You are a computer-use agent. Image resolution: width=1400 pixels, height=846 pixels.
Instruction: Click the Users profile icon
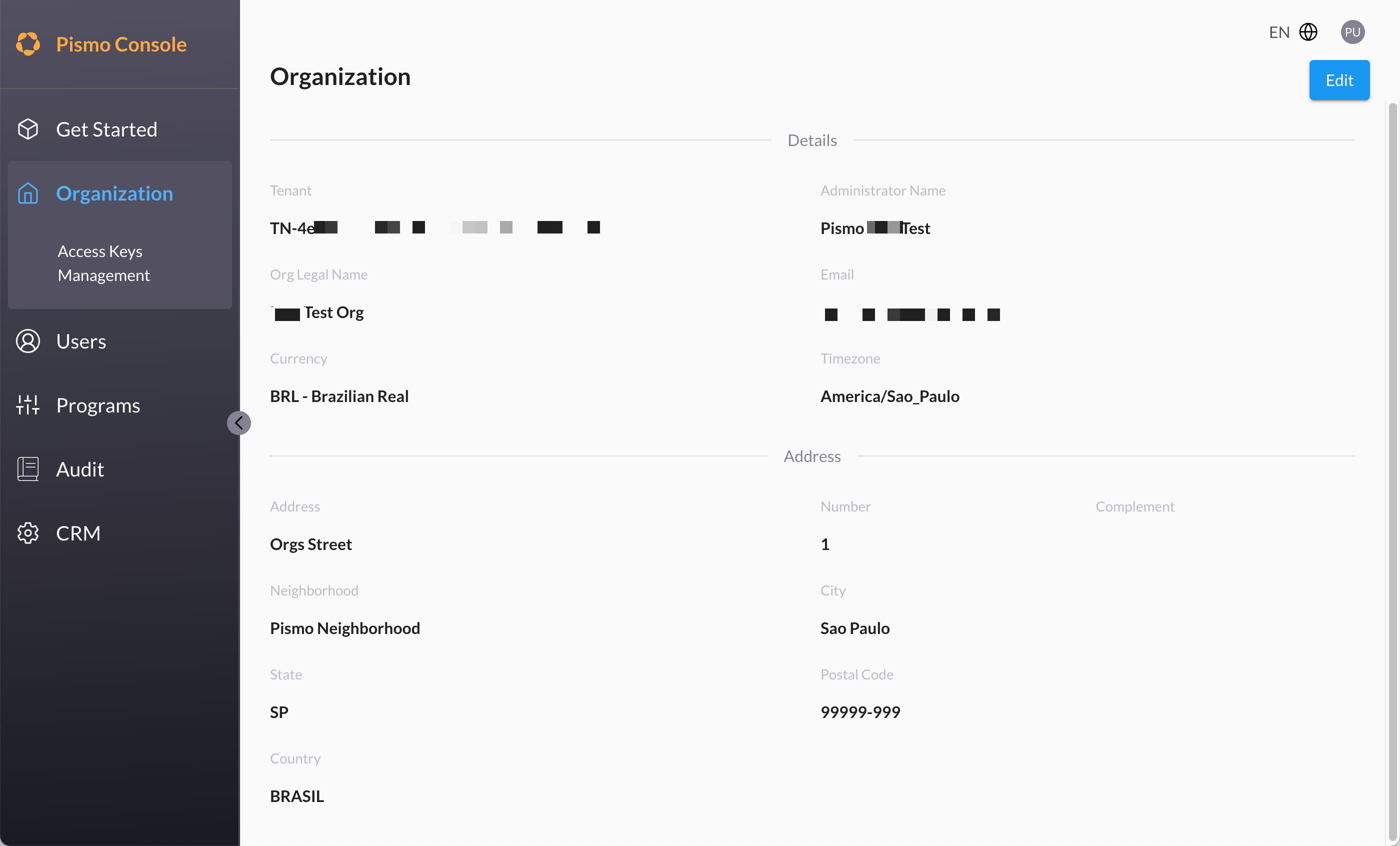coord(28,341)
